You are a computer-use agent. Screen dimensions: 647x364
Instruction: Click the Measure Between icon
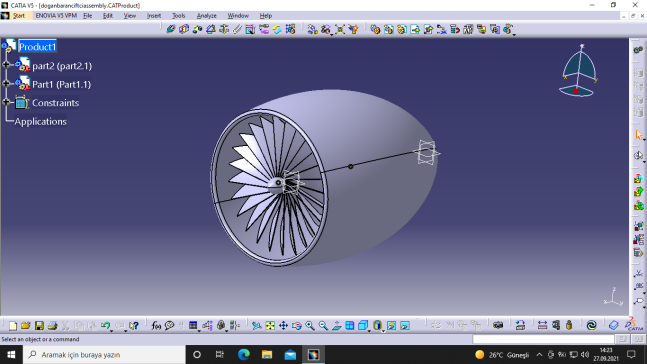[542, 326]
